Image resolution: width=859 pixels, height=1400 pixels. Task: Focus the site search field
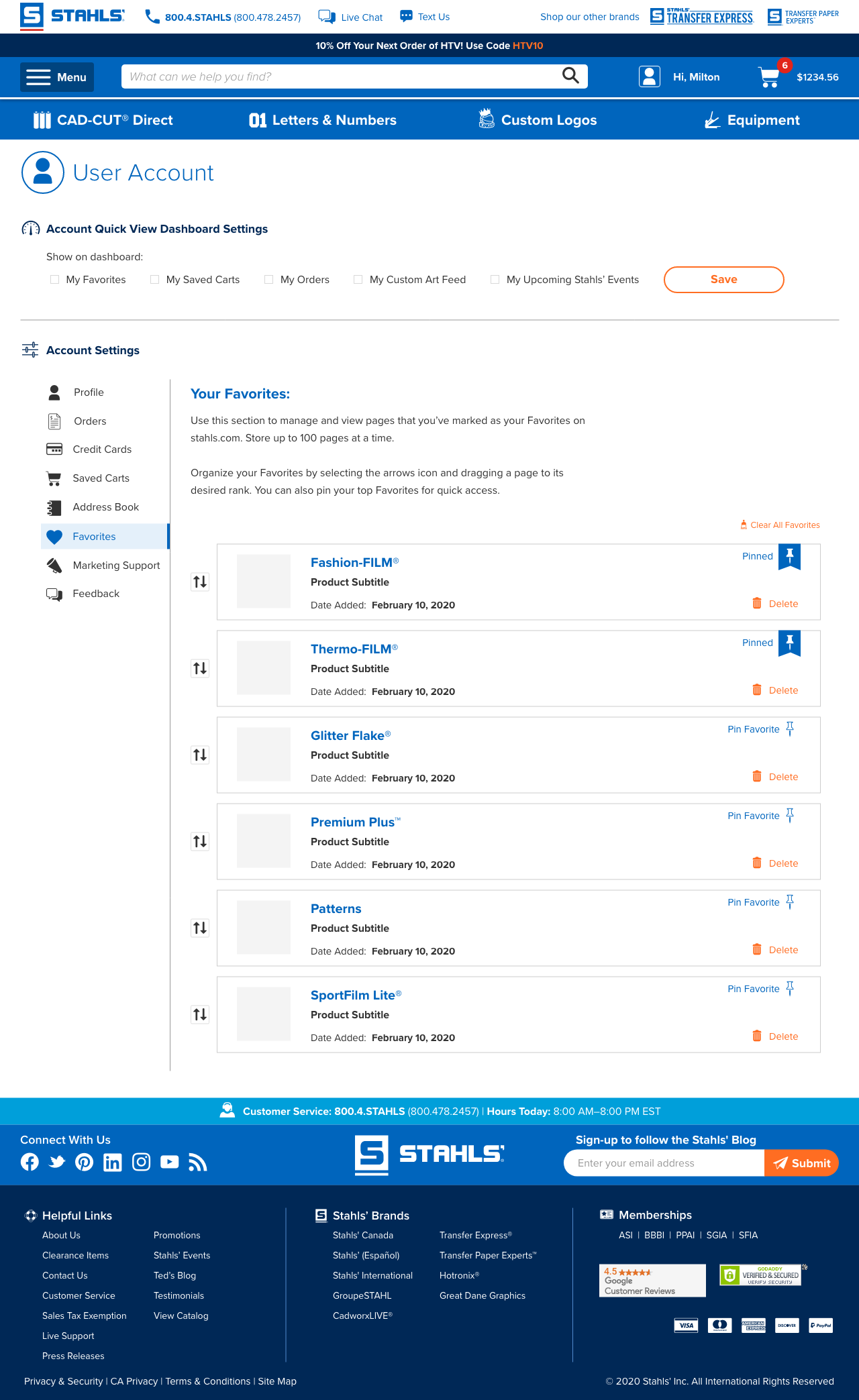click(x=354, y=76)
